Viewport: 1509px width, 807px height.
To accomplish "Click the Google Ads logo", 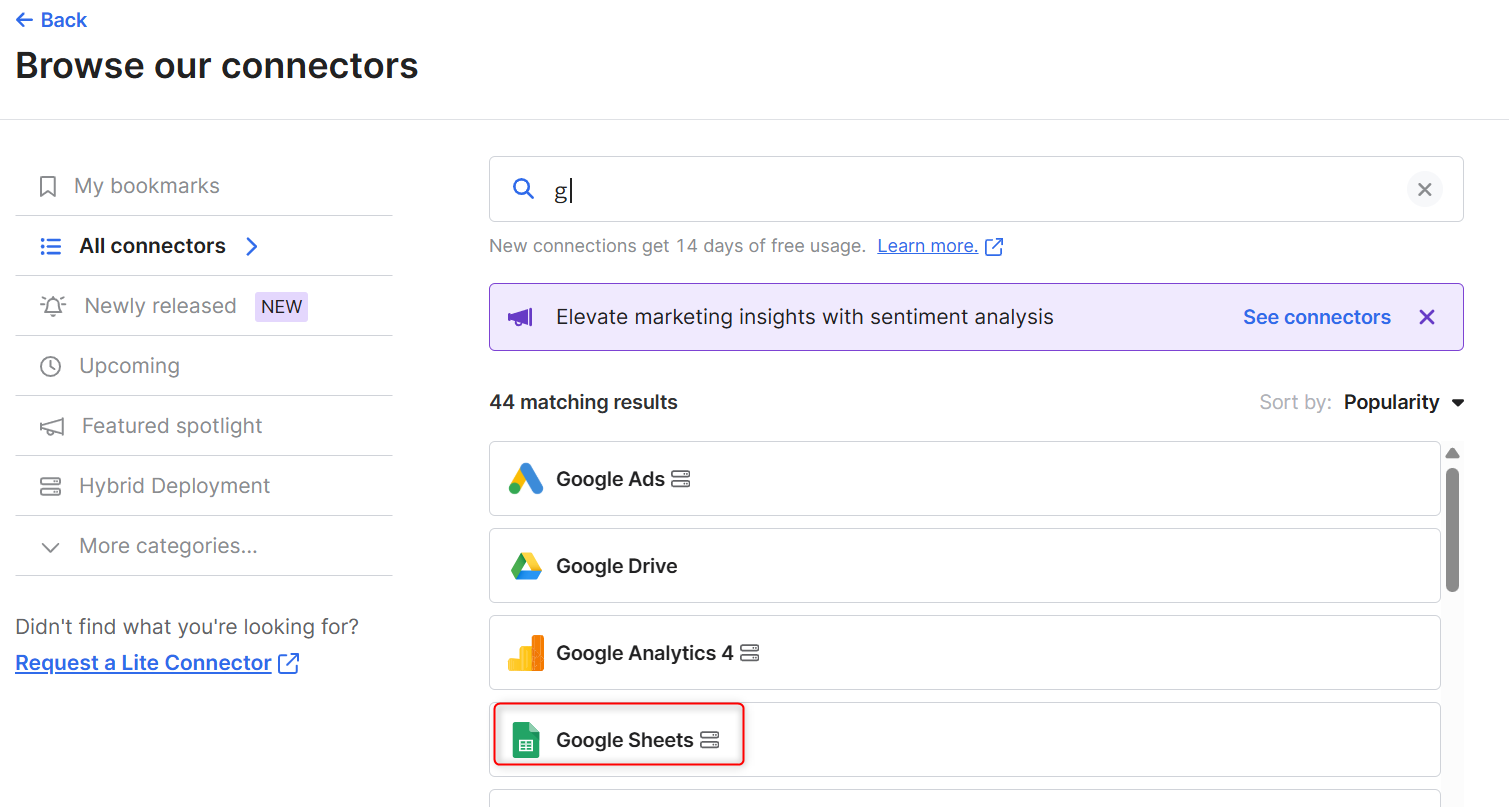I will 526,479.
